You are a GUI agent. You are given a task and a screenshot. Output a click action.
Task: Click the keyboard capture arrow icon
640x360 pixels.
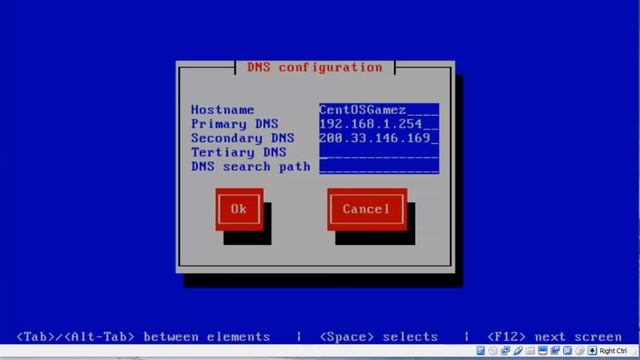click(592, 351)
